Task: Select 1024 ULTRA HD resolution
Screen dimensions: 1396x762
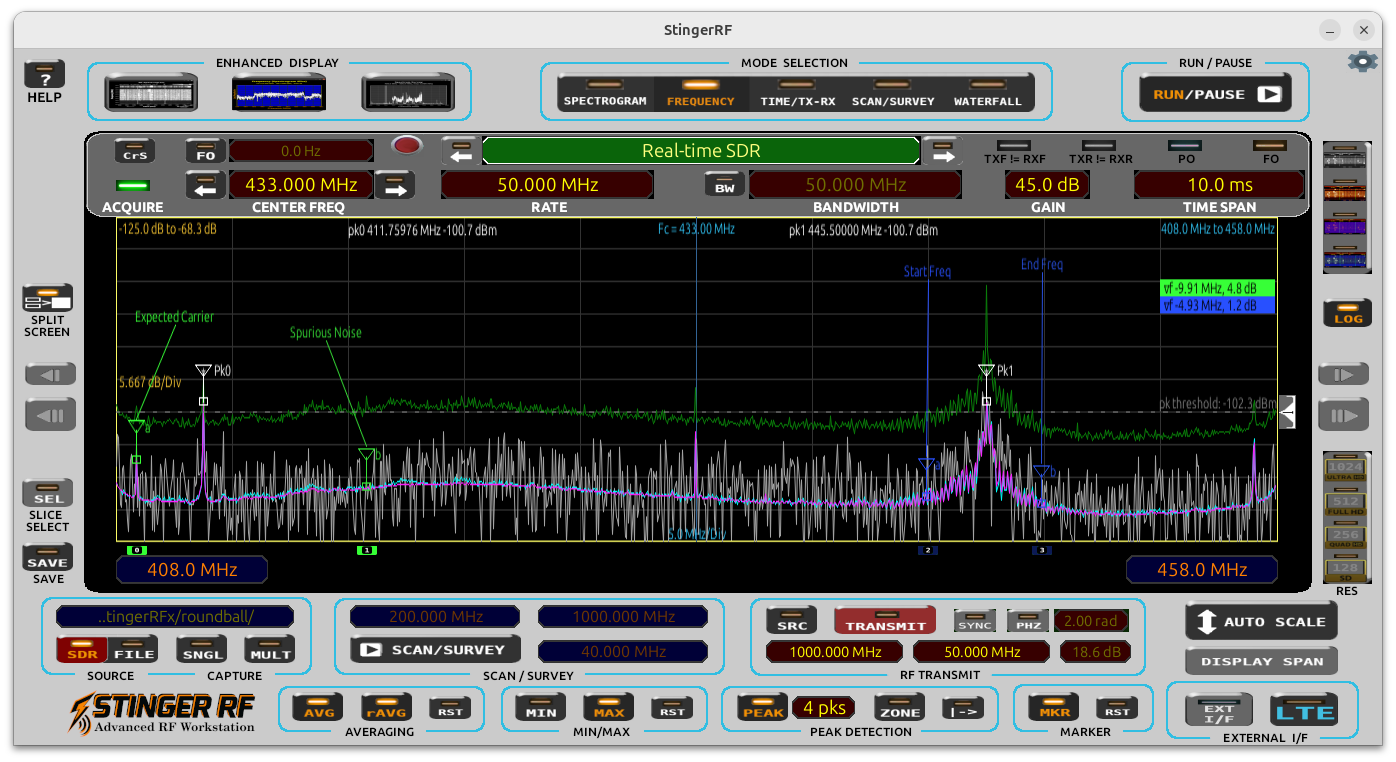Action: pyautogui.click(x=1346, y=470)
